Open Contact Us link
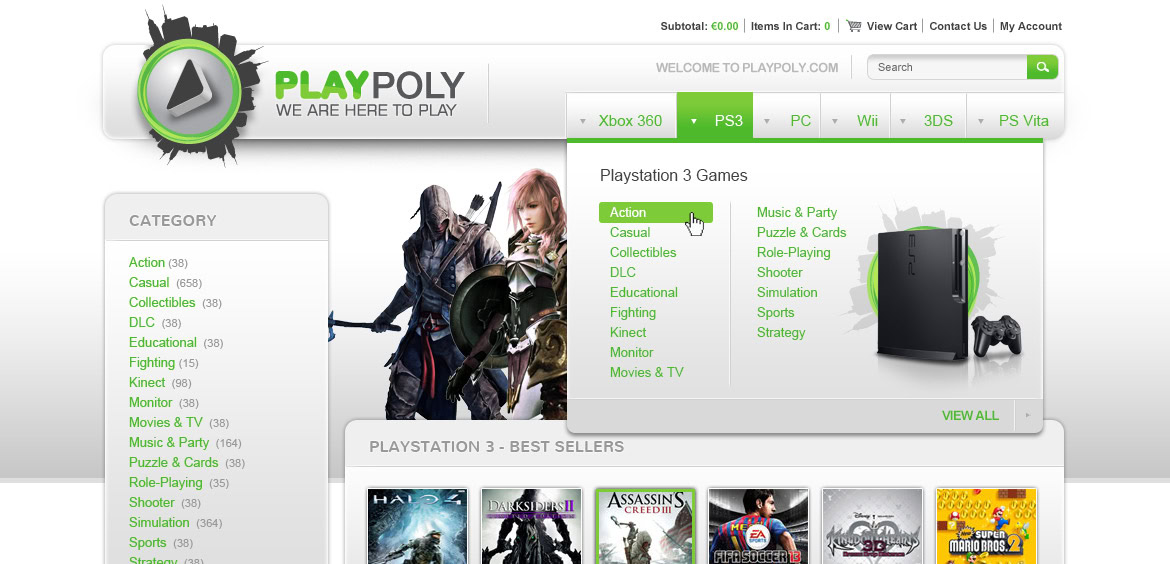 958,26
